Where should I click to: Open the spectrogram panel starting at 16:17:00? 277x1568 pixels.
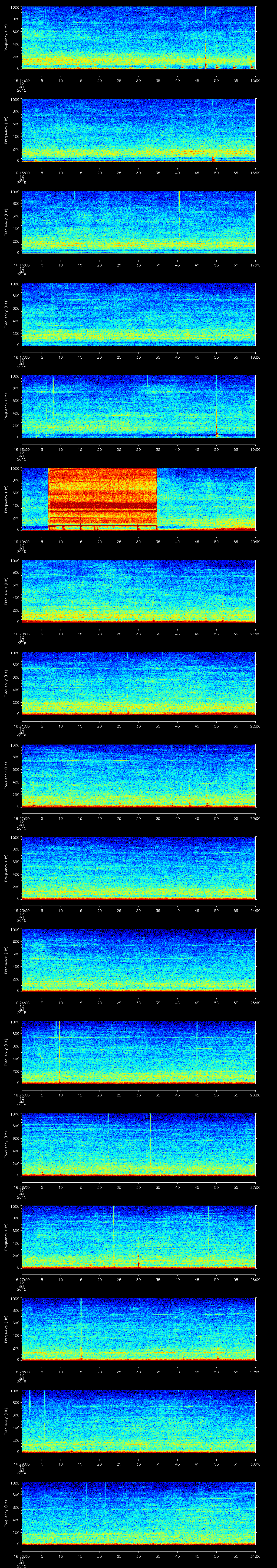tap(138, 314)
